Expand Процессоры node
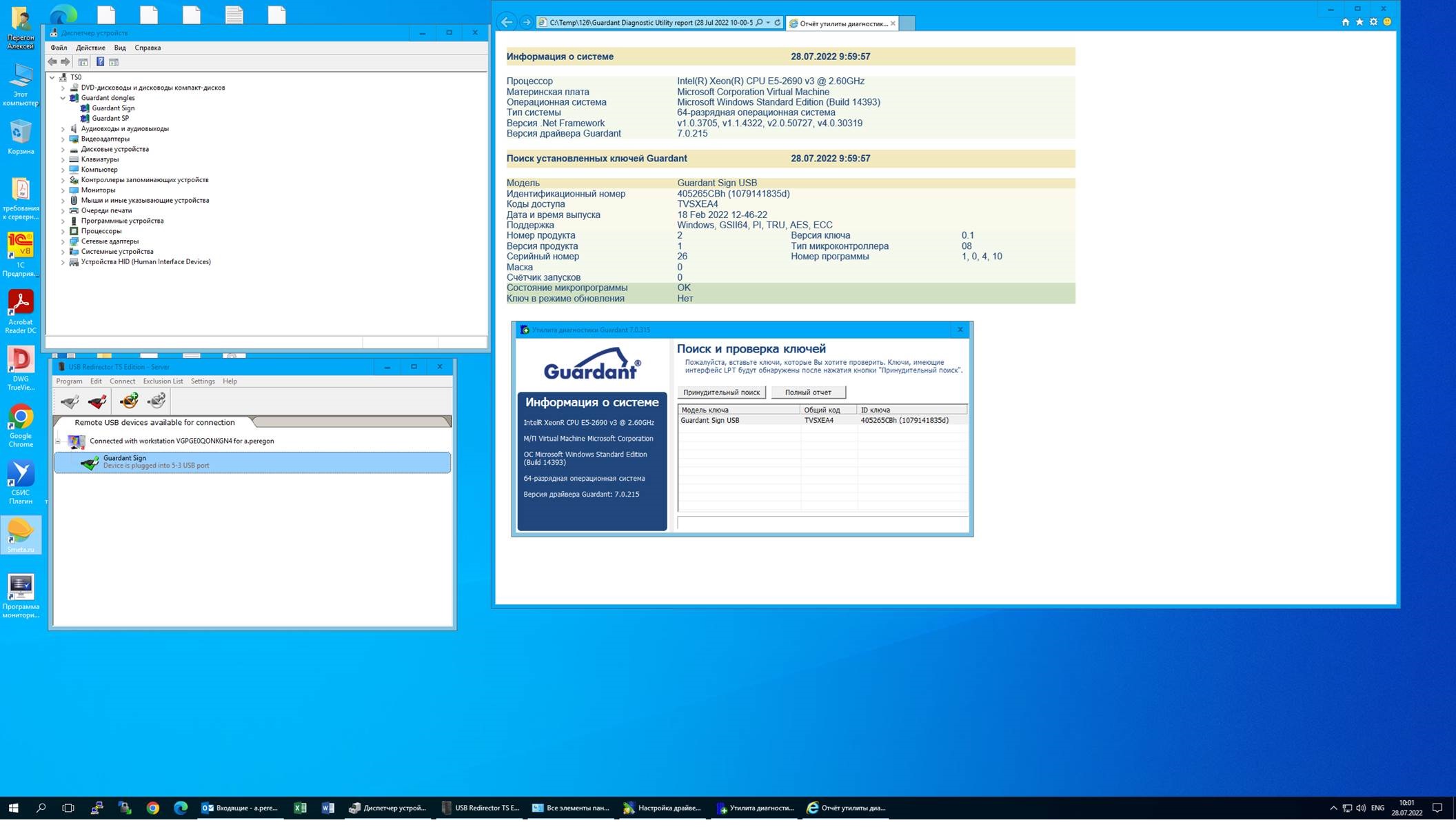1456x827 pixels. (x=63, y=231)
